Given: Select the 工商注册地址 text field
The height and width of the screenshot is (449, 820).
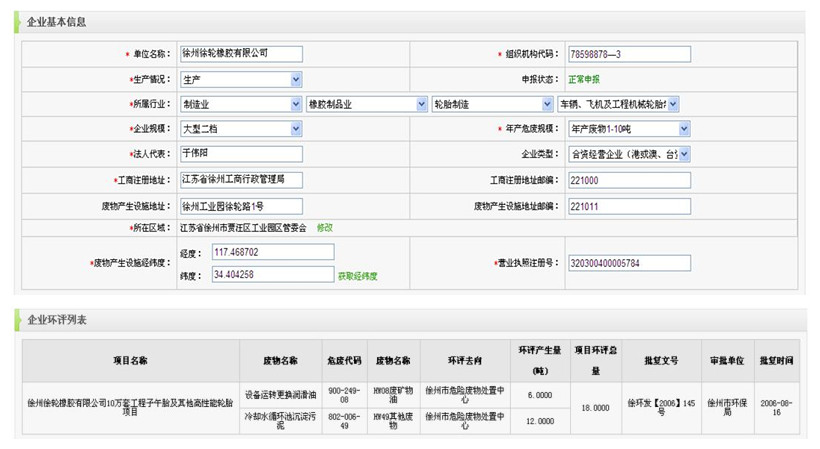Looking at the screenshot, I should click(x=241, y=181).
